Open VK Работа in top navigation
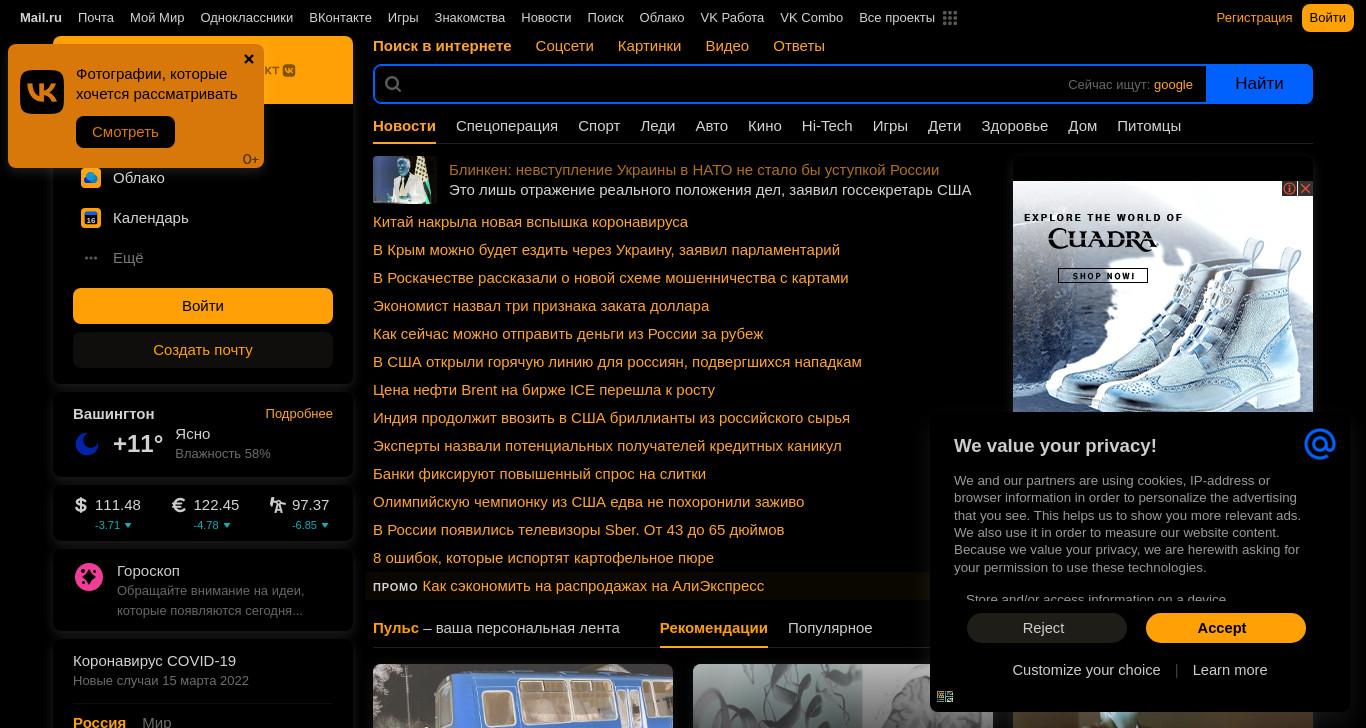1366x728 pixels. (732, 18)
